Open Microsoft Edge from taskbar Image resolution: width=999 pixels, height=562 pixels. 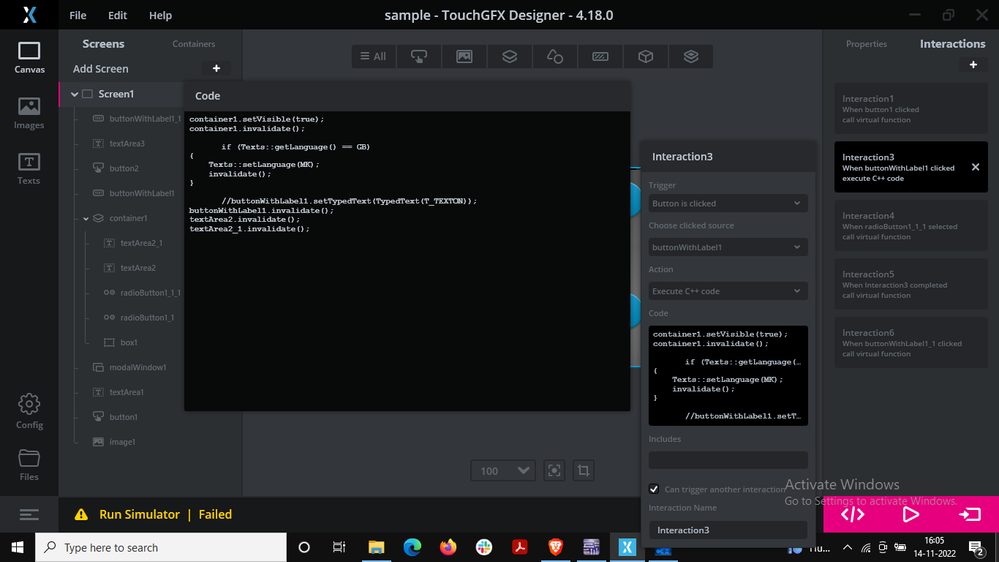tap(412, 547)
